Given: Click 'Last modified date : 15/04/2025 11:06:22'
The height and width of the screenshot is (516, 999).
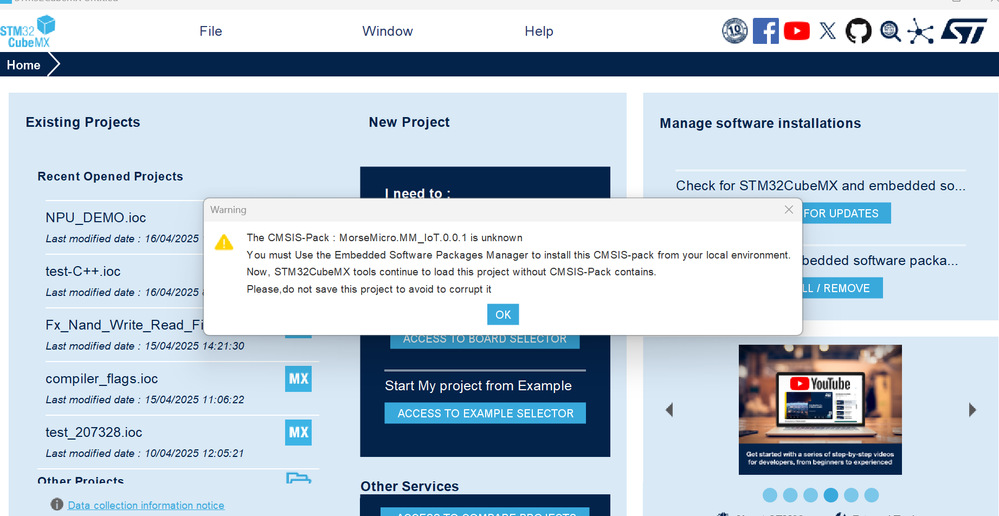Looking at the screenshot, I should point(145,400).
